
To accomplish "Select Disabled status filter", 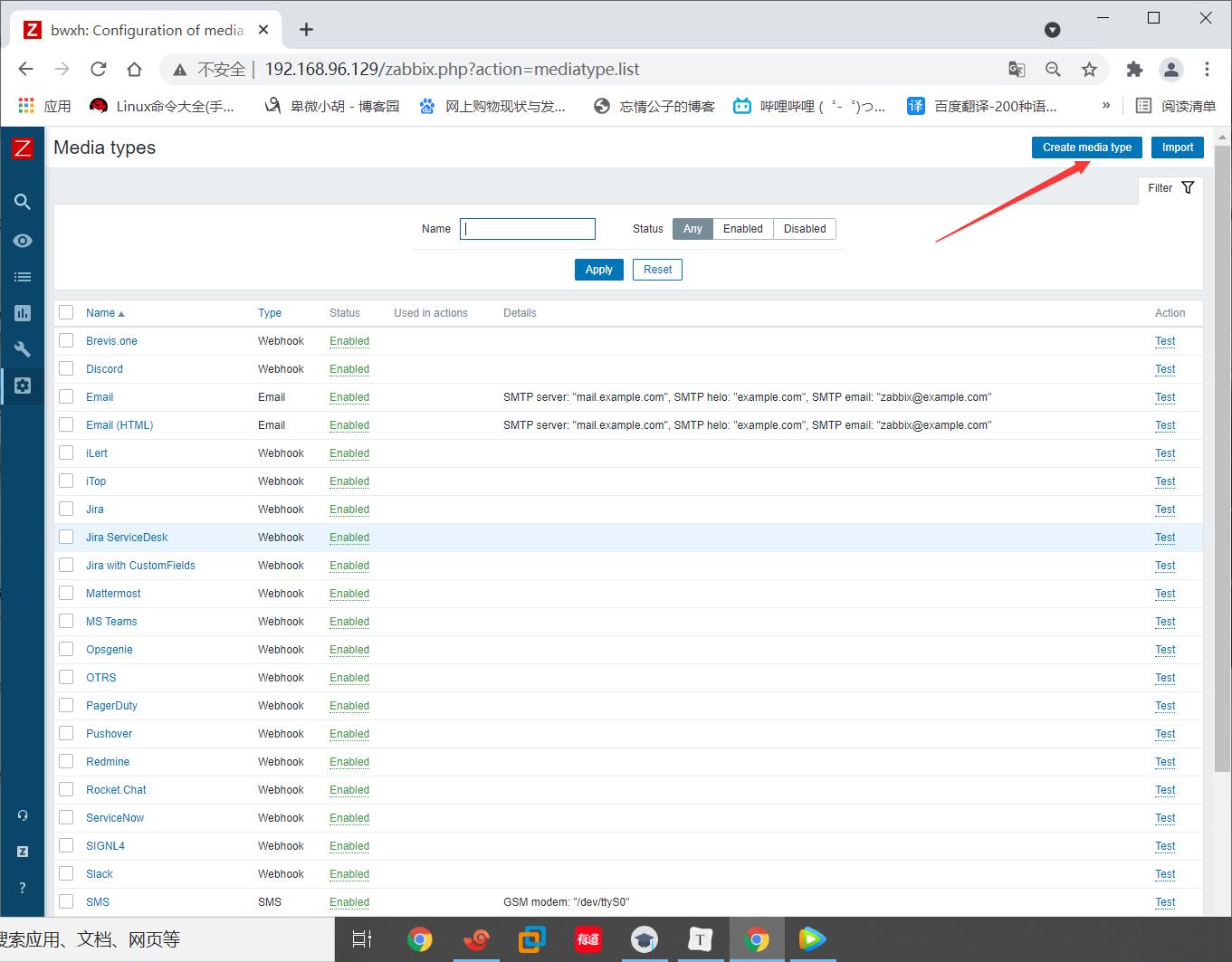I will 805,229.
